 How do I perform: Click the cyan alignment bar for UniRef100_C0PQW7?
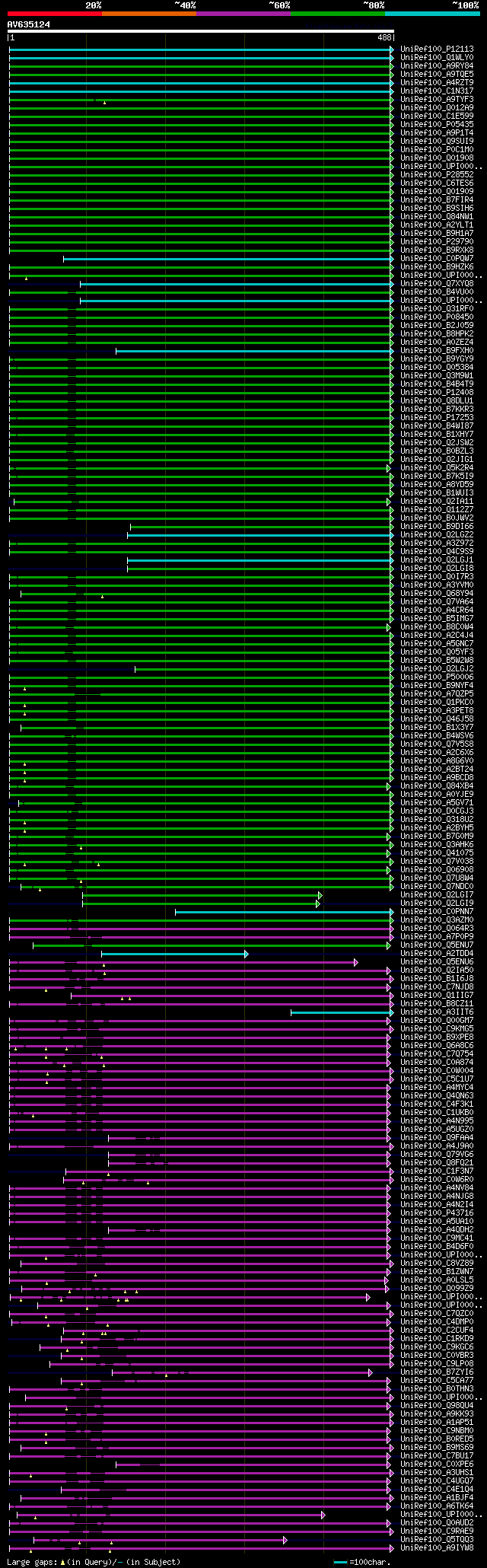point(228,259)
